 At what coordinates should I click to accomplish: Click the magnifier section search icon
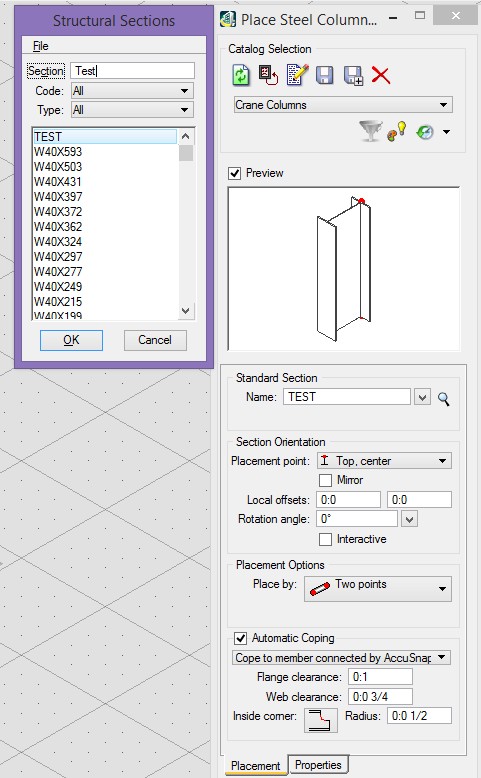(x=443, y=398)
